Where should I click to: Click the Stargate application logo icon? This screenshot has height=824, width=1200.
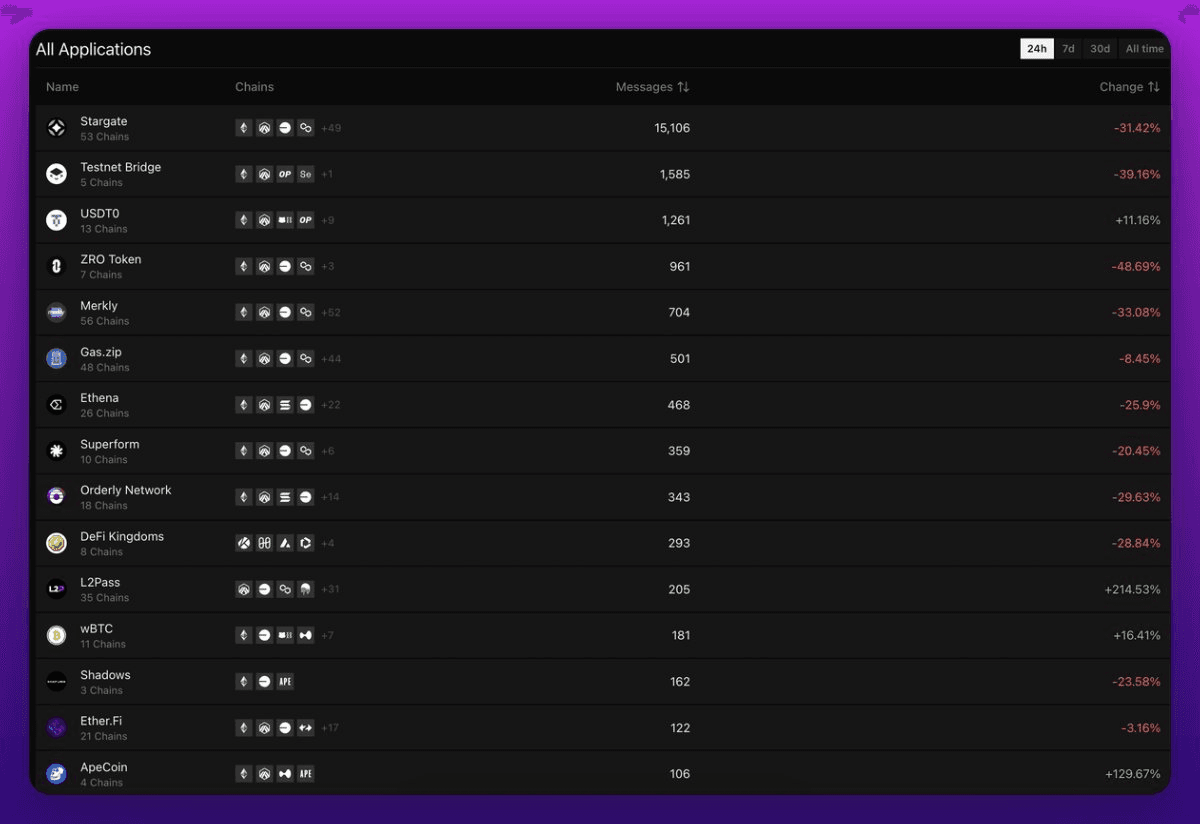[56, 128]
